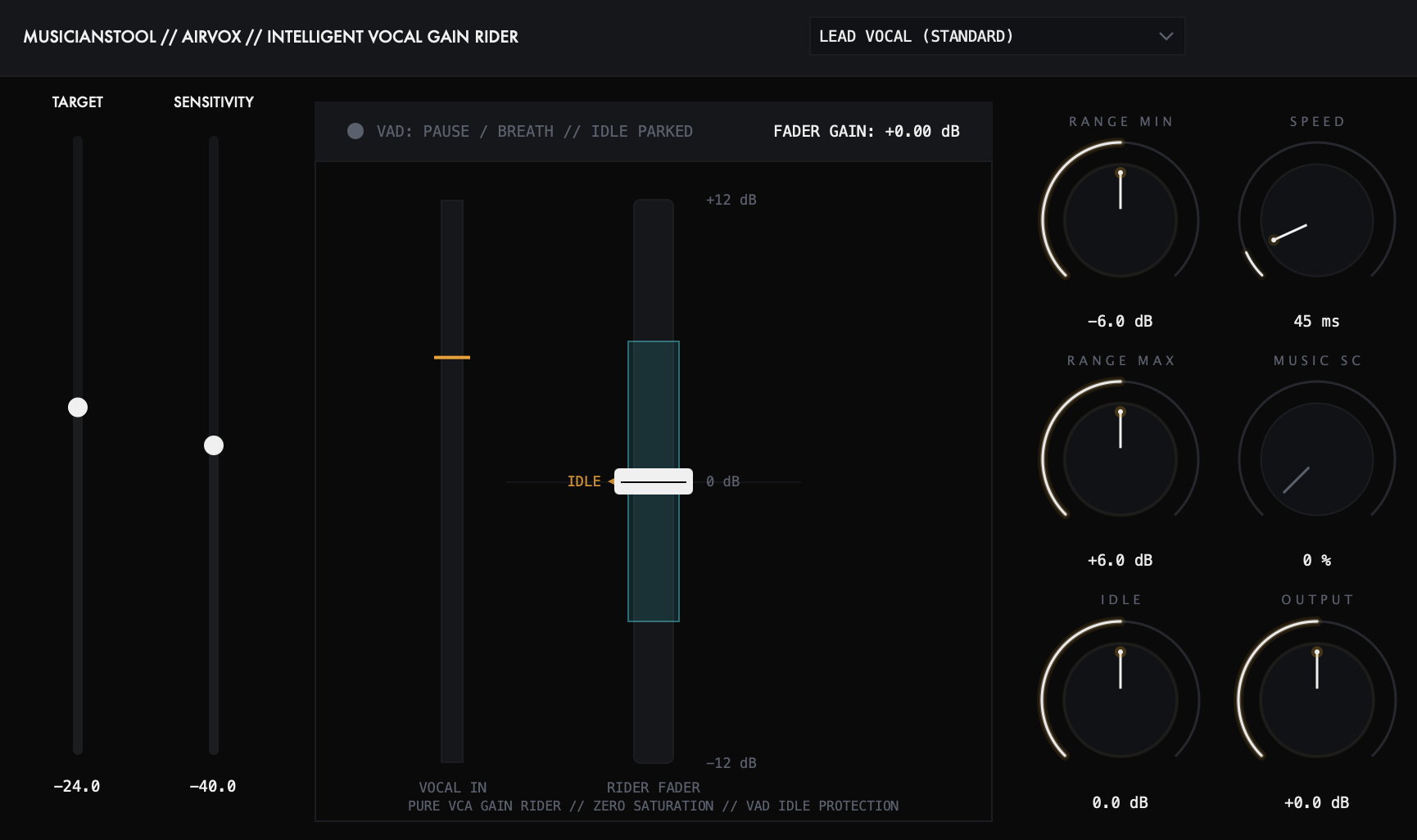Click the Range Min knob

1120,220
